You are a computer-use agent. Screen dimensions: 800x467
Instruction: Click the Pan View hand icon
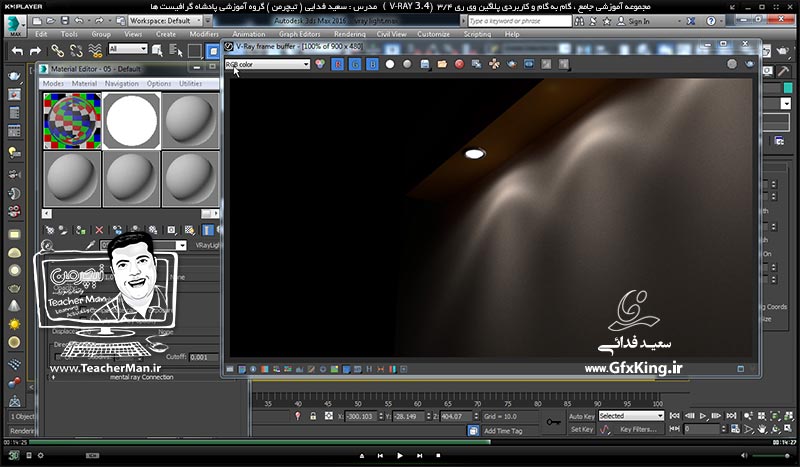[x=762, y=429]
